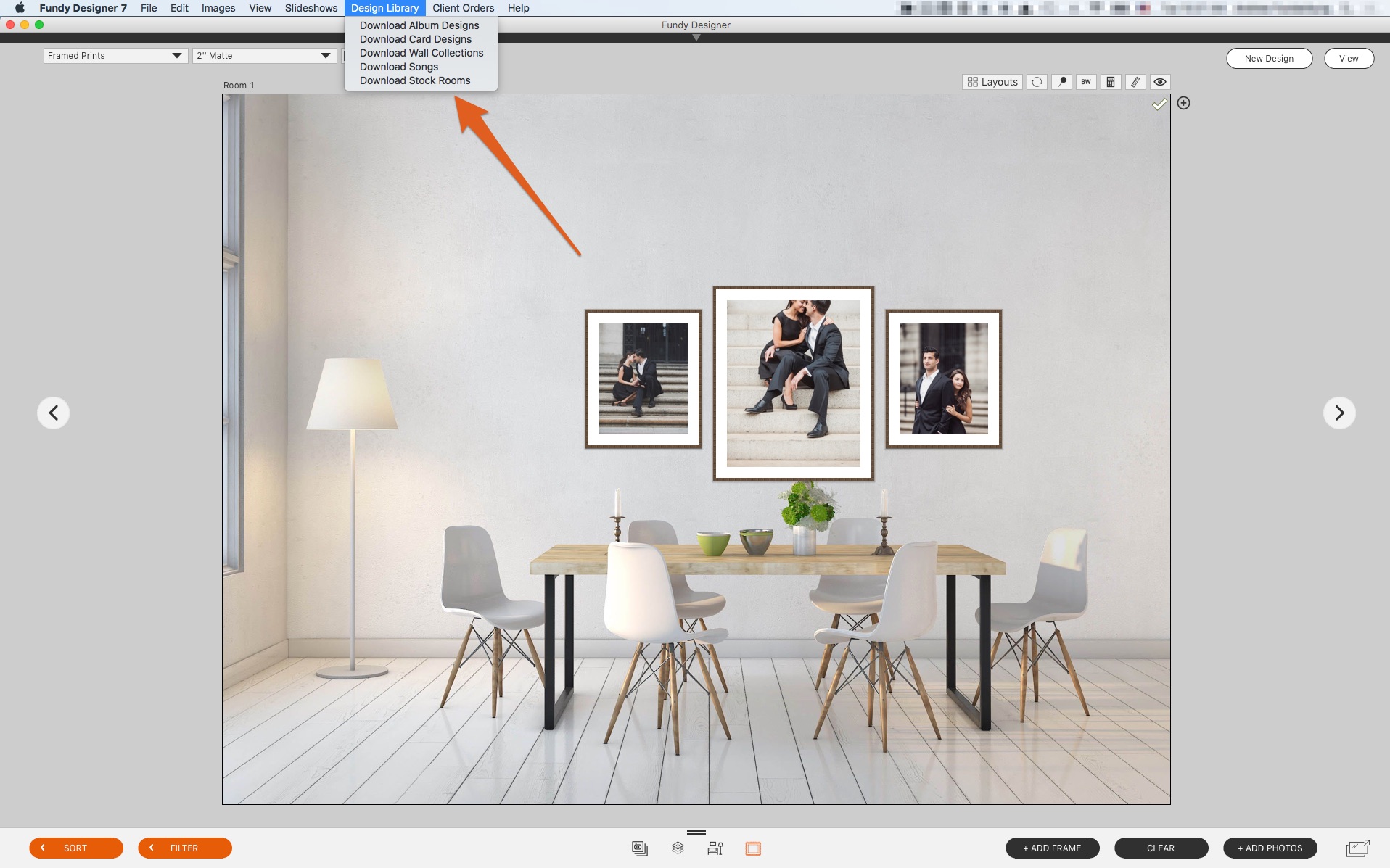The width and height of the screenshot is (1390, 868).
Task: Click the refresh/rotate layout icon
Action: click(1037, 82)
